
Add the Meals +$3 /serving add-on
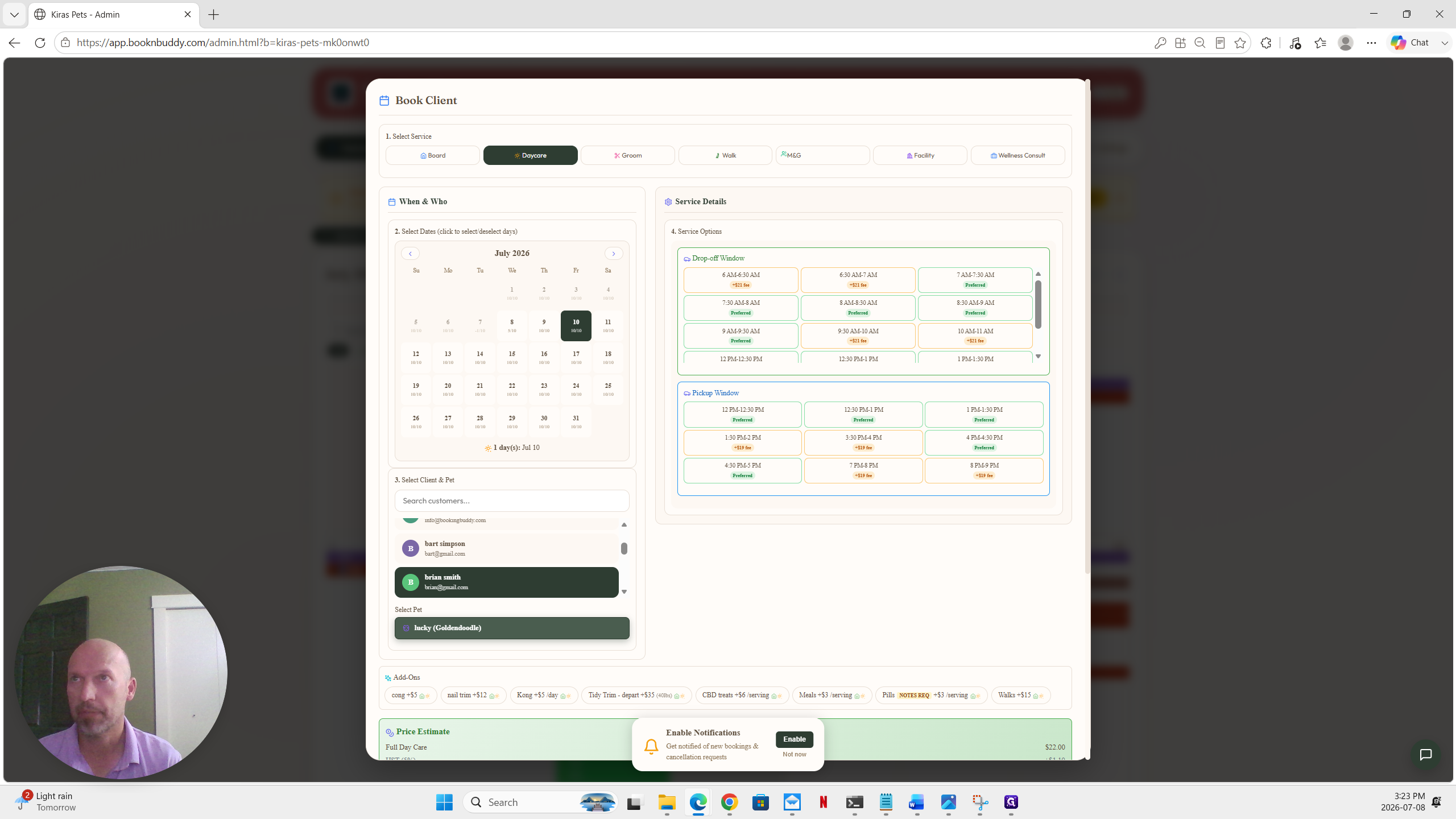[x=832, y=695]
